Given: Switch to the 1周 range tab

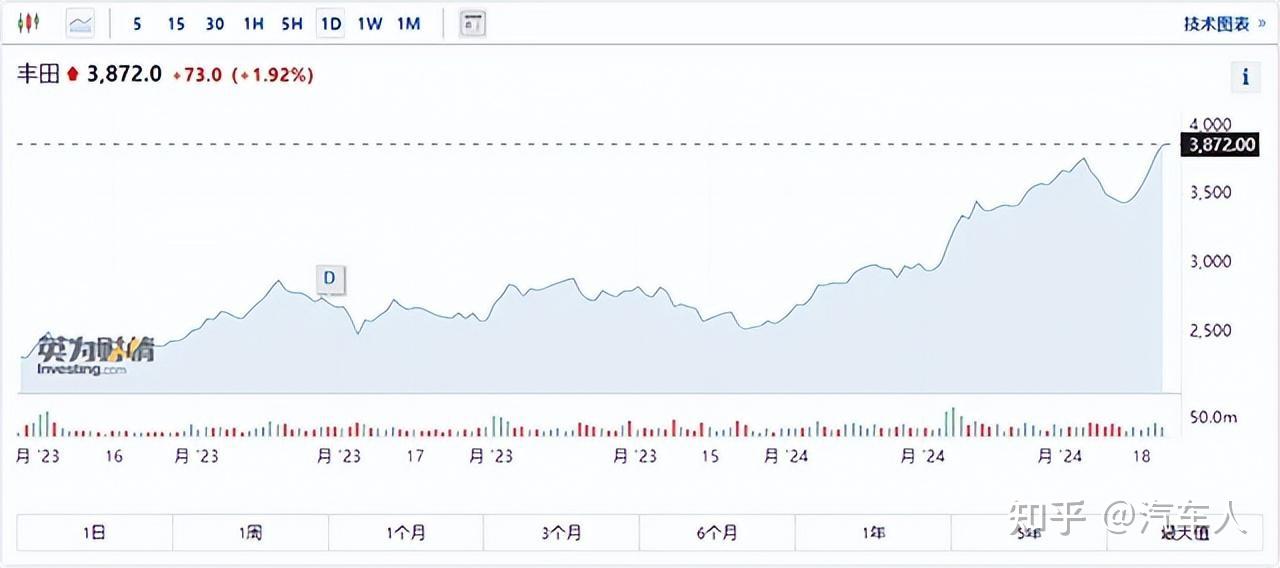Looking at the screenshot, I should [x=250, y=532].
